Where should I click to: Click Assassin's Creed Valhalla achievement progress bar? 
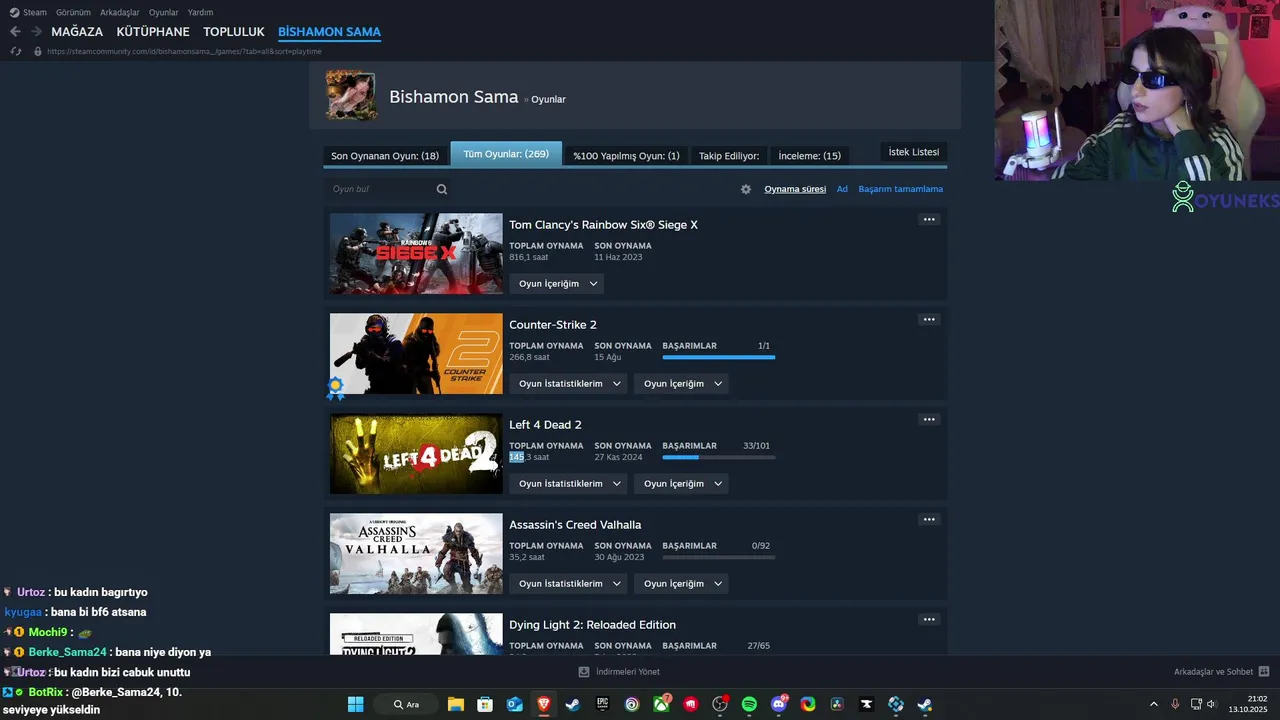(719, 557)
